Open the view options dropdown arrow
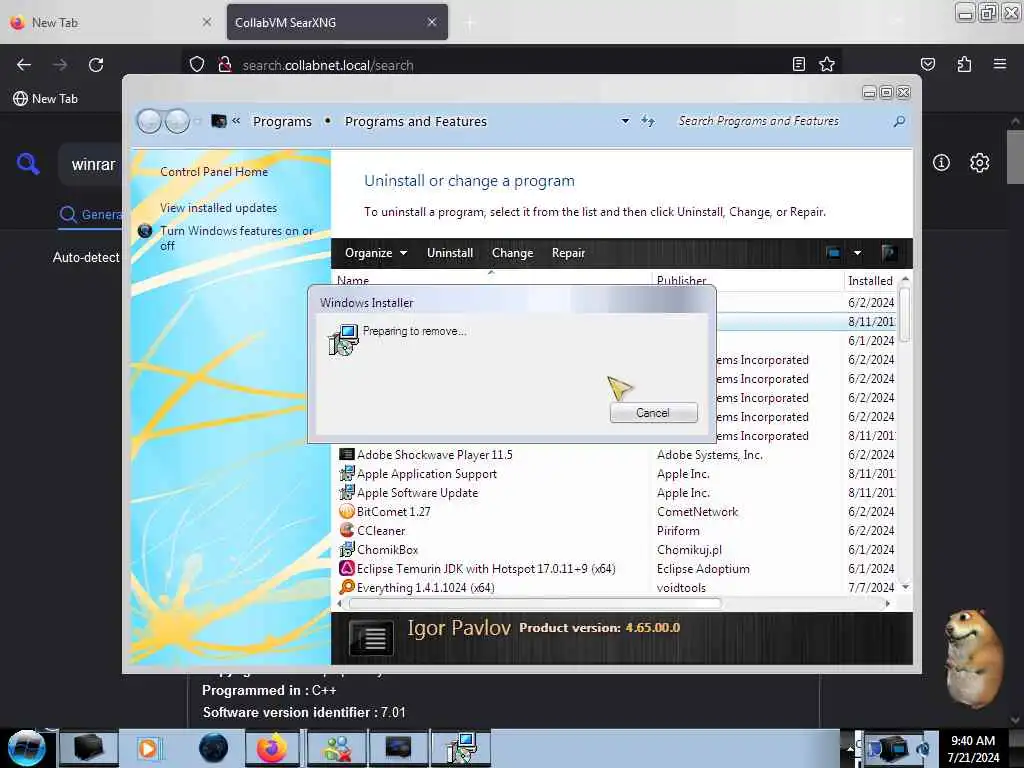Viewport: 1024px width, 768px height. (x=857, y=253)
